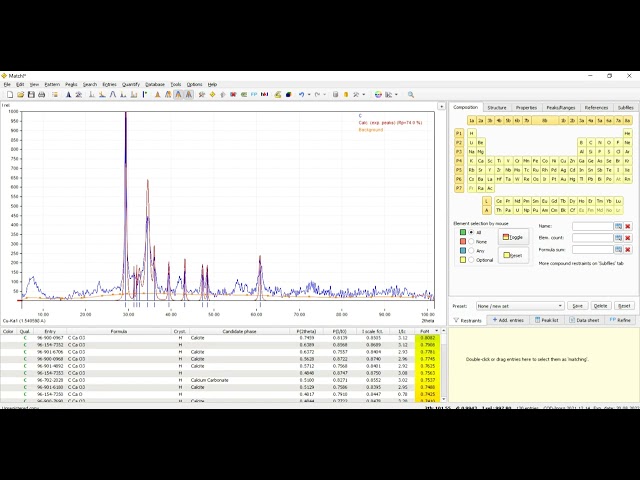Click the Elem. count selection icon
The width and height of the screenshot is (640, 480).
(x=618, y=238)
